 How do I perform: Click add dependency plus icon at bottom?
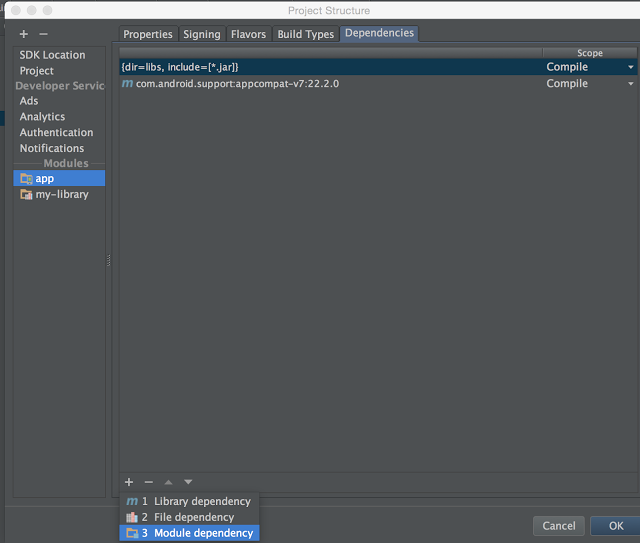point(129,482)
